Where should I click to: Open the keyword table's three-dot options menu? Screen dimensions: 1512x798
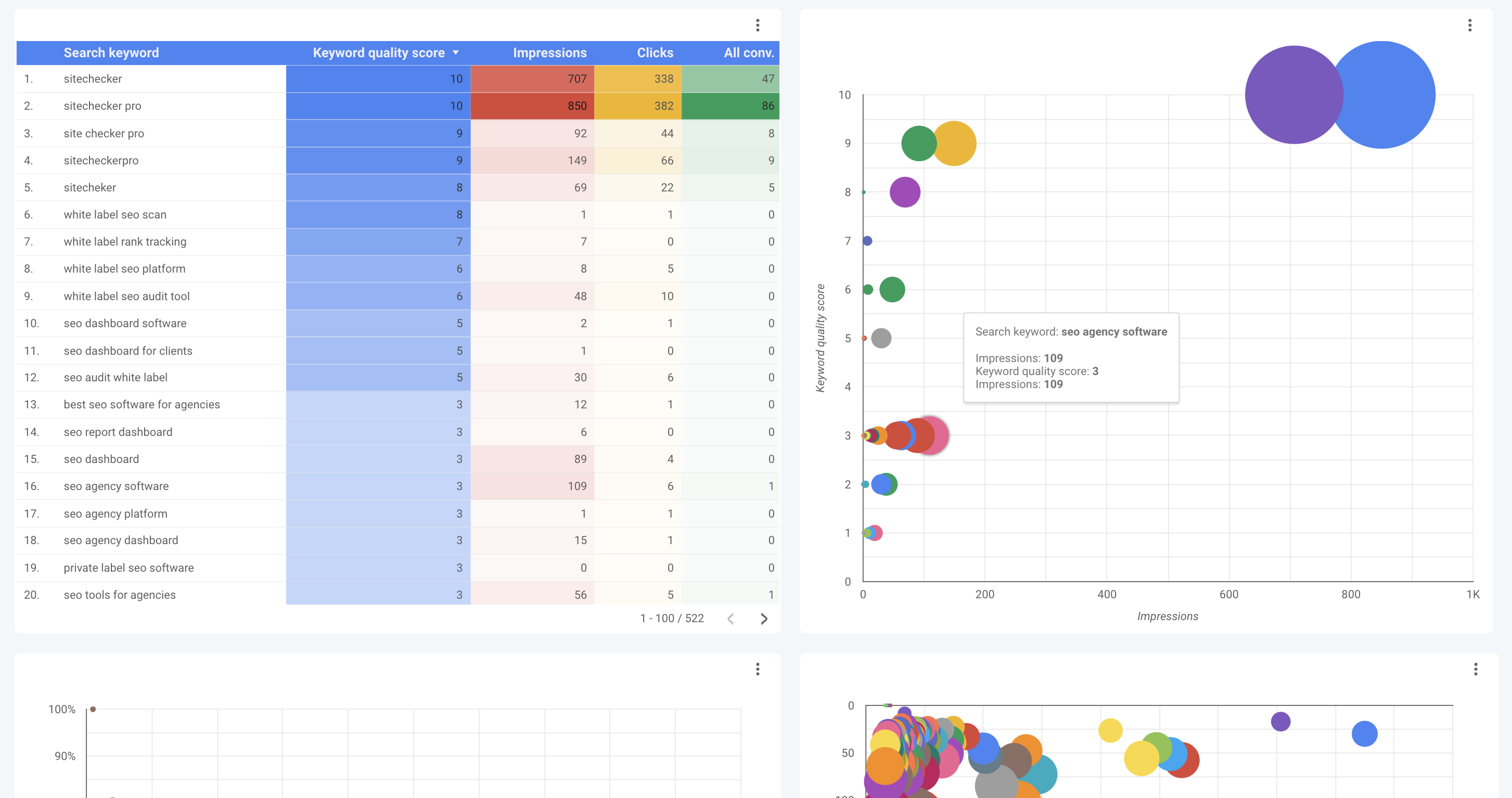758,25
